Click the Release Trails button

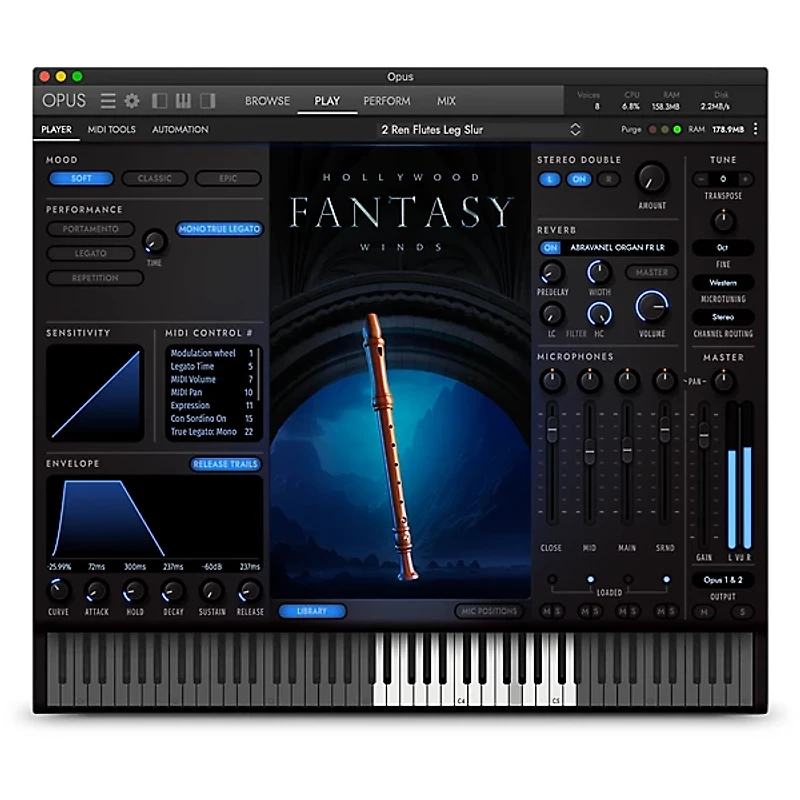(x=224, y=464)
